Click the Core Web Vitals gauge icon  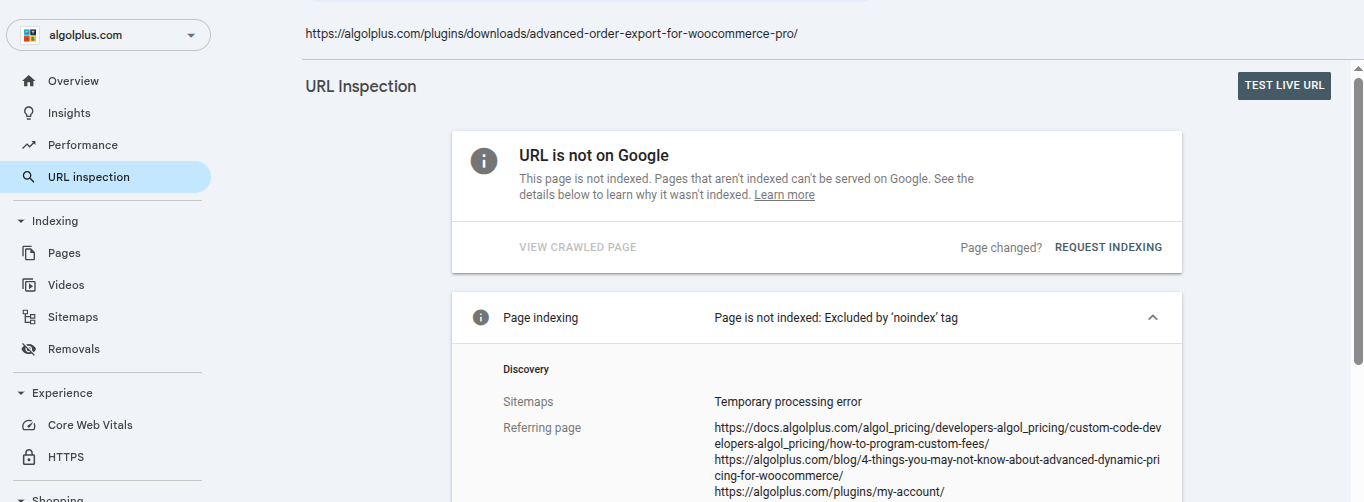coord(29,425)
